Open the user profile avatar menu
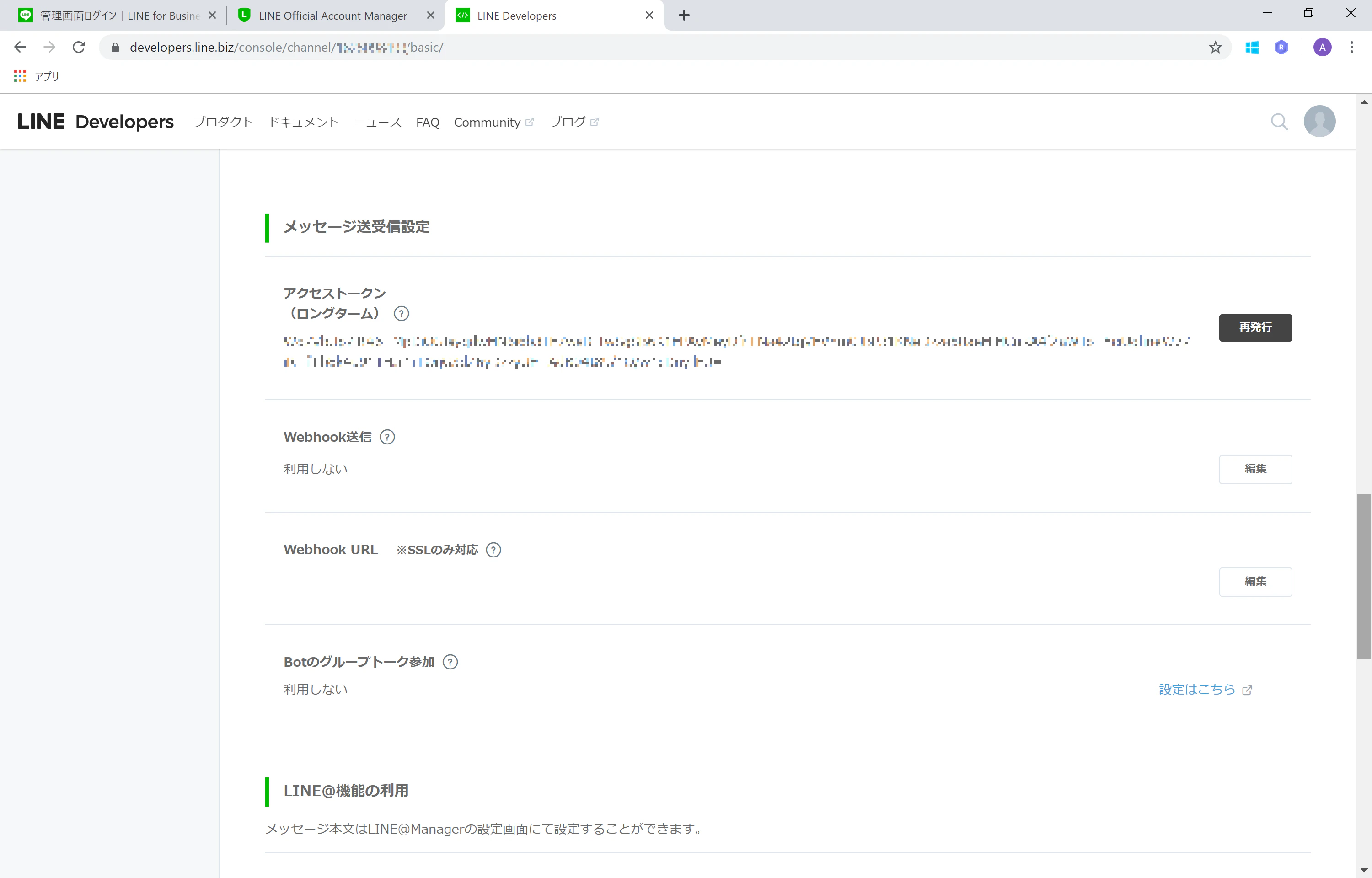Image resolution: width=1372 pixels, height=878 pixels. (1319, 122)
